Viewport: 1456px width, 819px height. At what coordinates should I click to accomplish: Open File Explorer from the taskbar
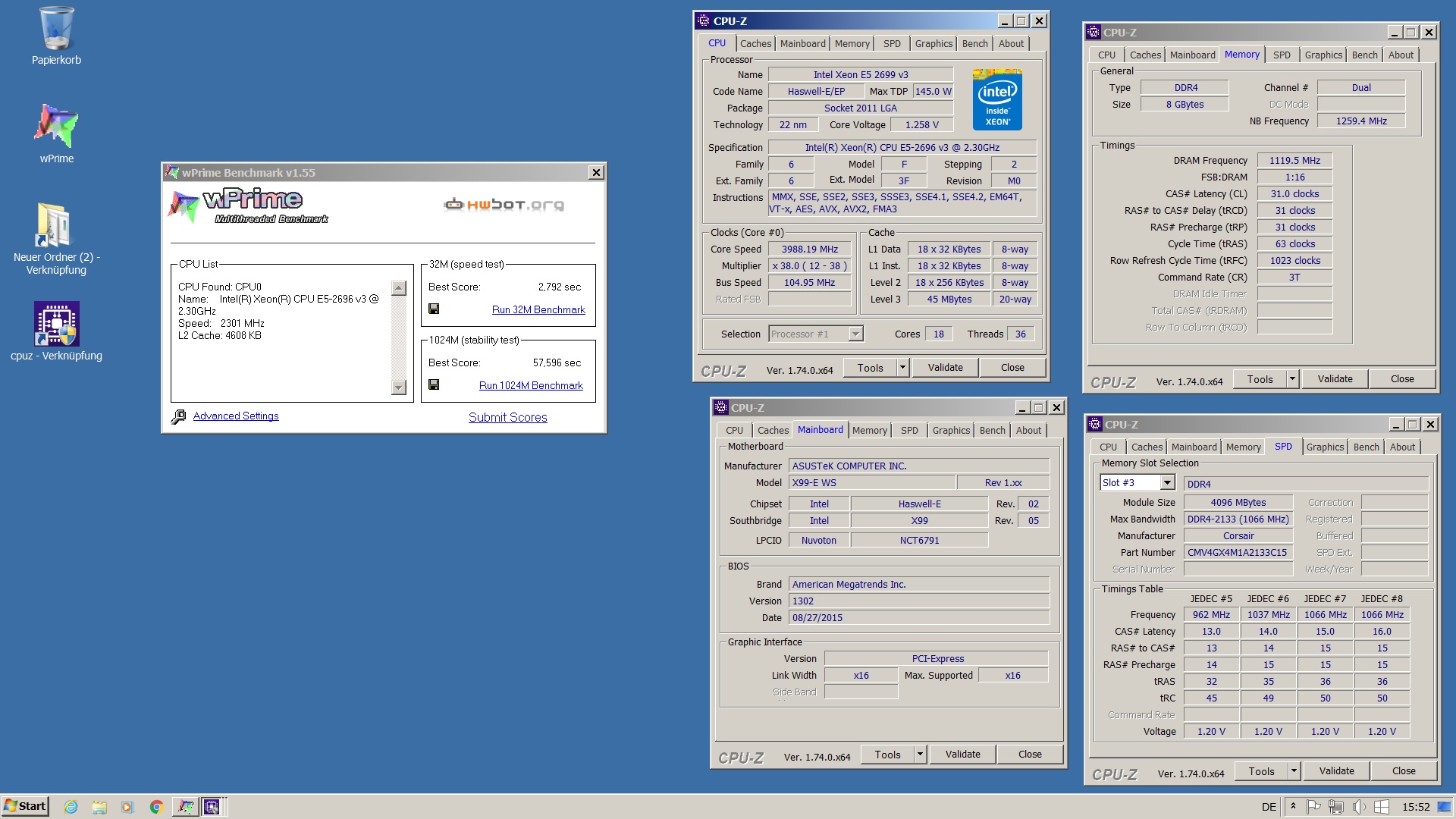coord(99,807)
